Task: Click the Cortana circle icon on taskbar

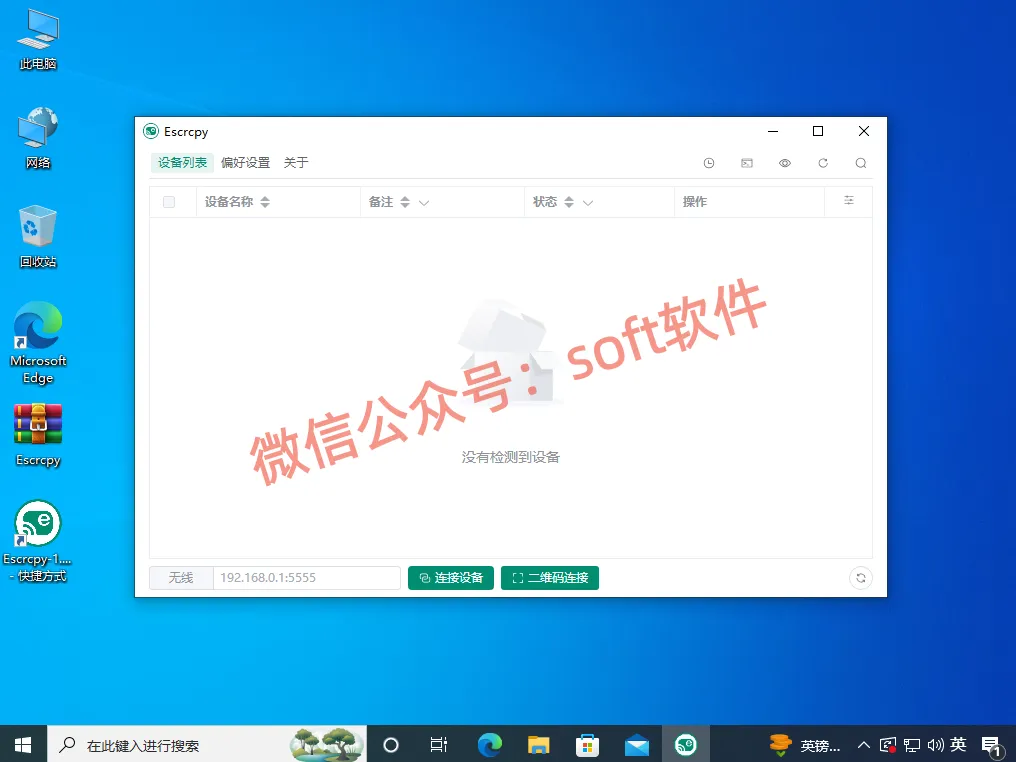Action: pyautogui.click(x=391, y=745)
